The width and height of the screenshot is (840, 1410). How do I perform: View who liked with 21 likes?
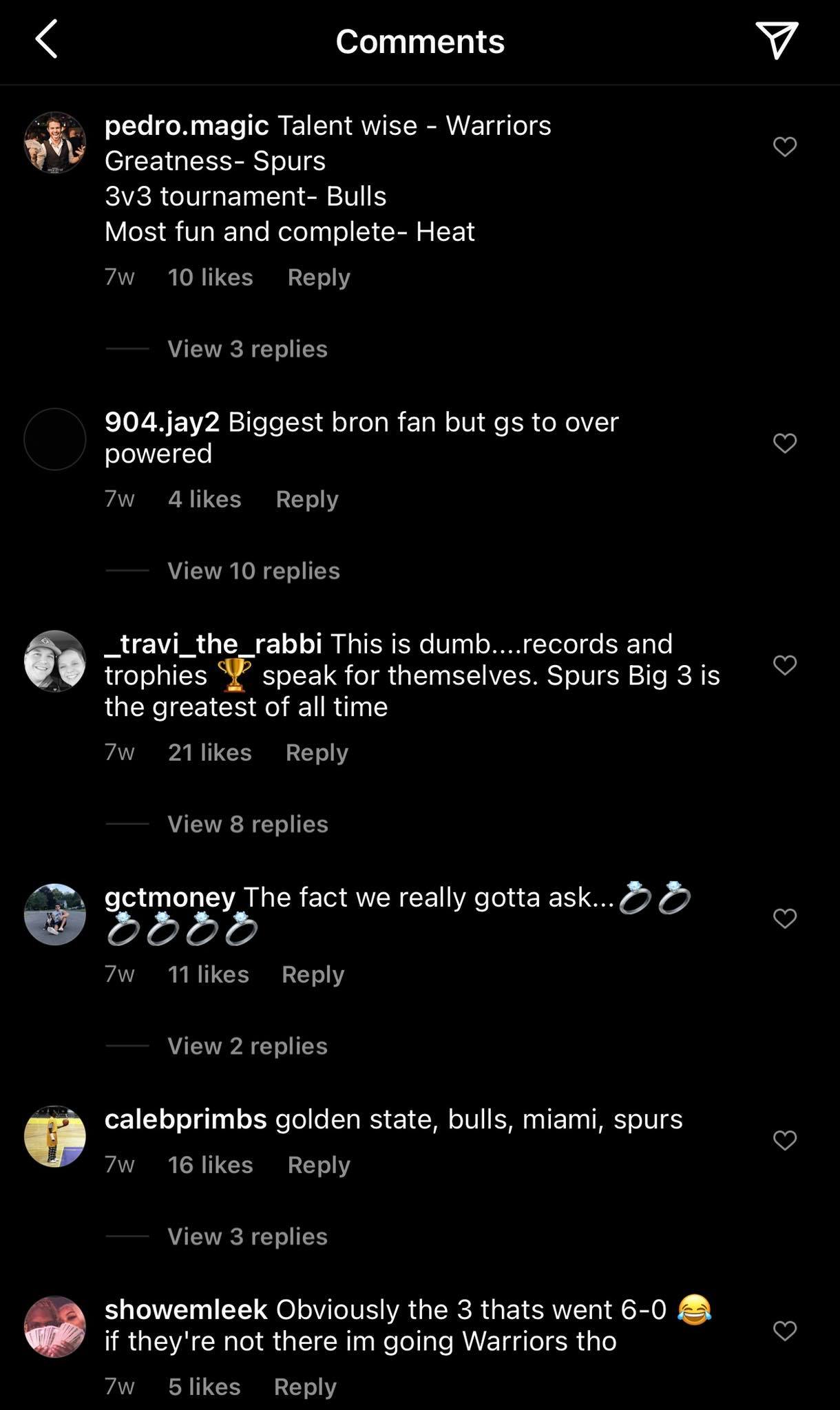tap(209, 753)
